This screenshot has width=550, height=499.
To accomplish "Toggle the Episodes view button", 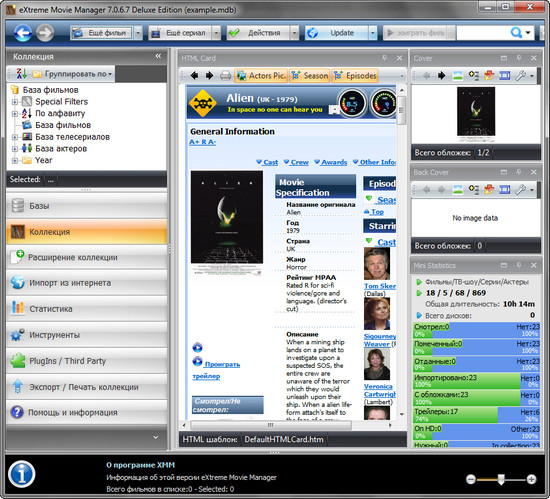I will click(x=355, y=75).
